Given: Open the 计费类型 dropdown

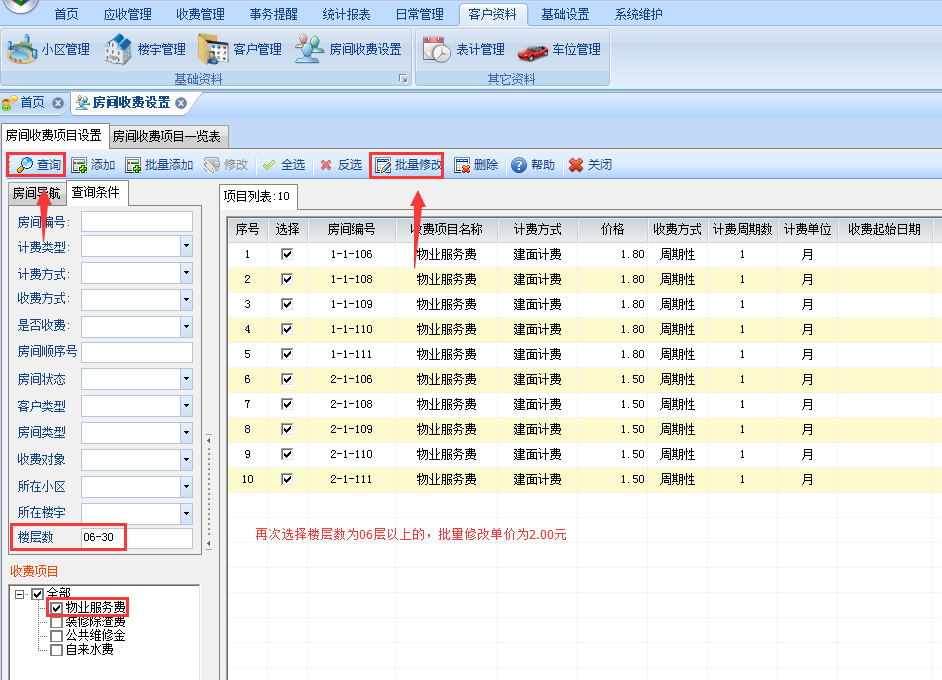Looking at the screenshot, I should point(186,246).
